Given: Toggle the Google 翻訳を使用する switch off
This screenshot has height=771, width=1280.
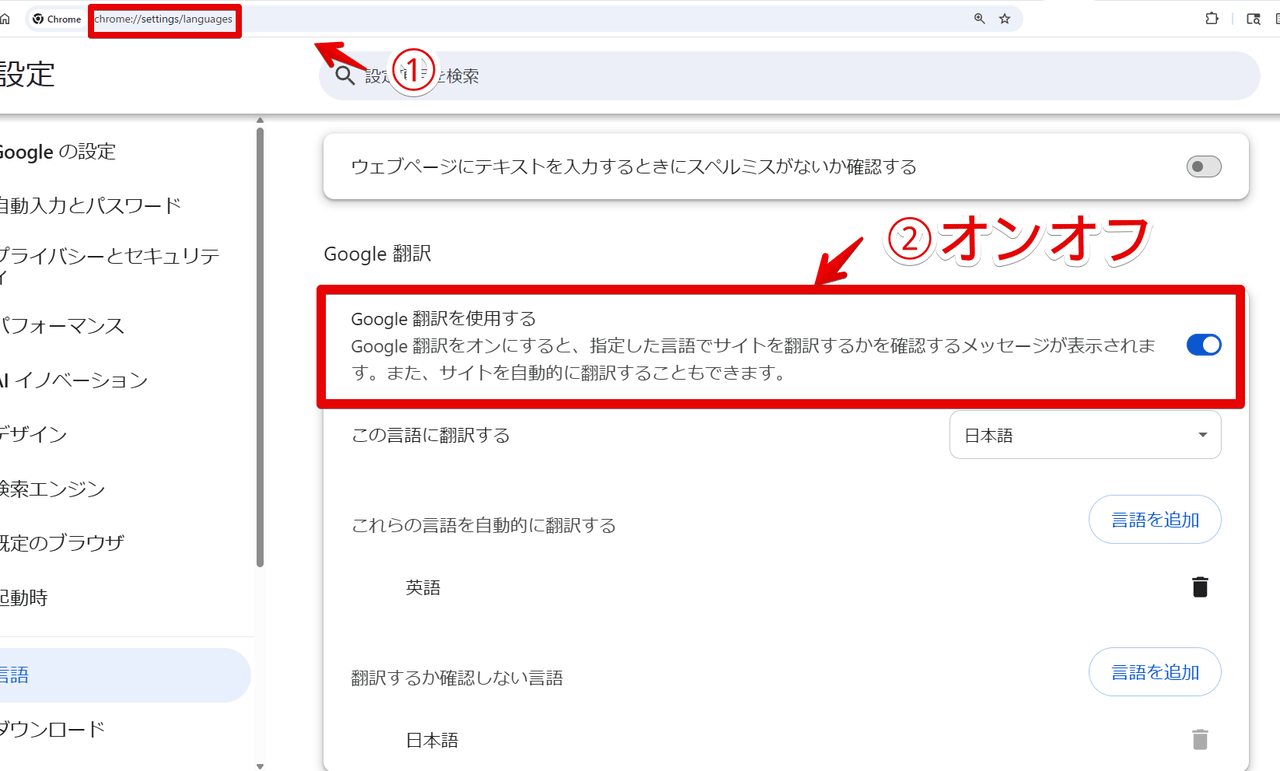Looking at the screenshot, I should pyautogui.click(x=1203, y=344).
